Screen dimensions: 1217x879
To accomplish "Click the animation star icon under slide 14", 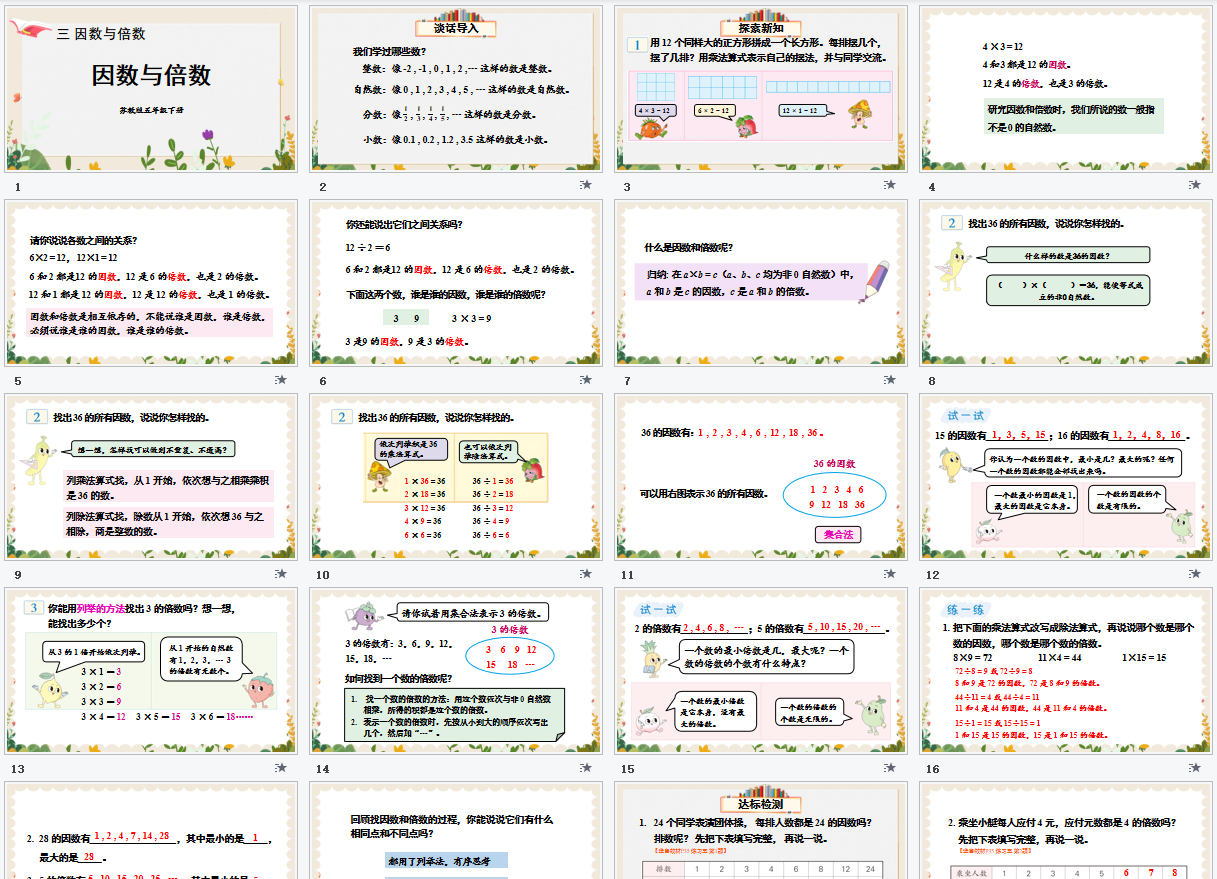I will pyautogui.click(x=586, y=767).
